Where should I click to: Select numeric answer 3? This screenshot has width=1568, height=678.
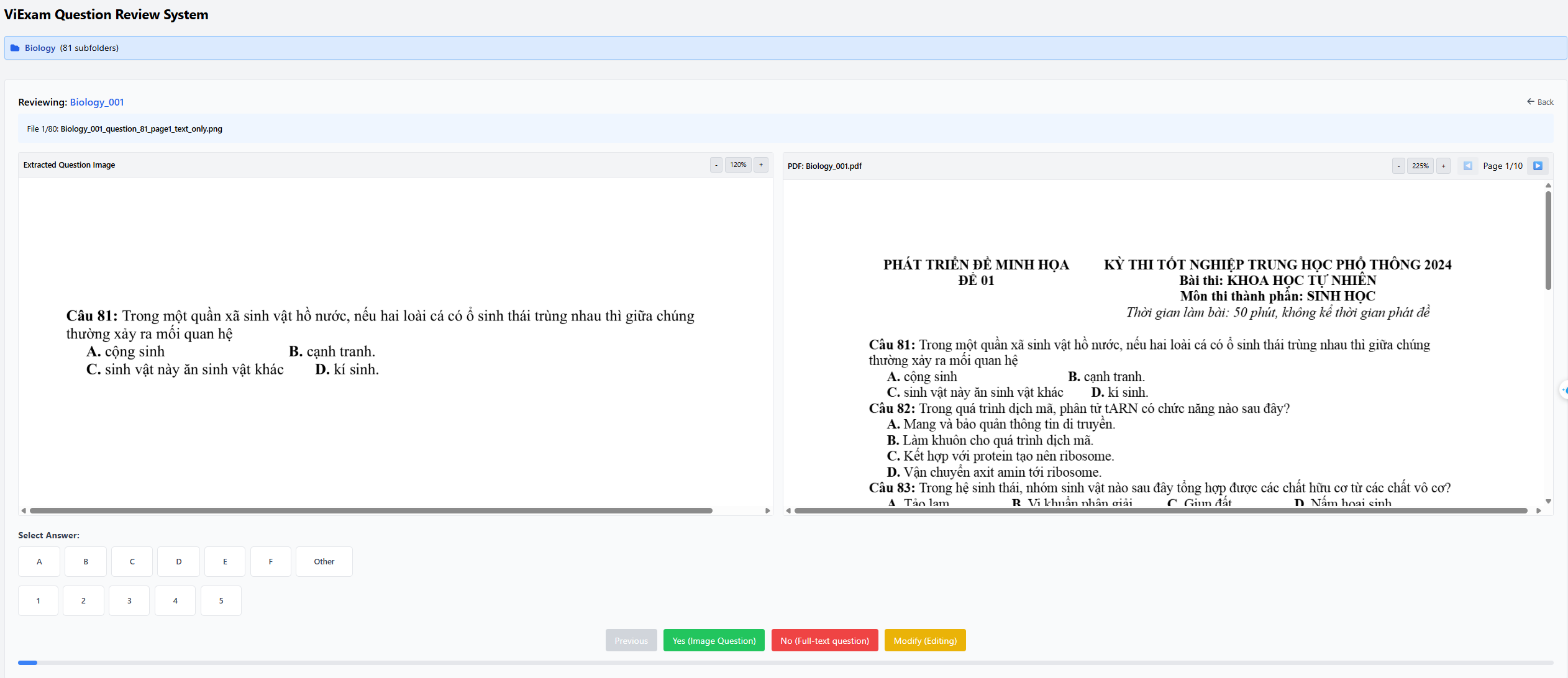coord(129,600)
